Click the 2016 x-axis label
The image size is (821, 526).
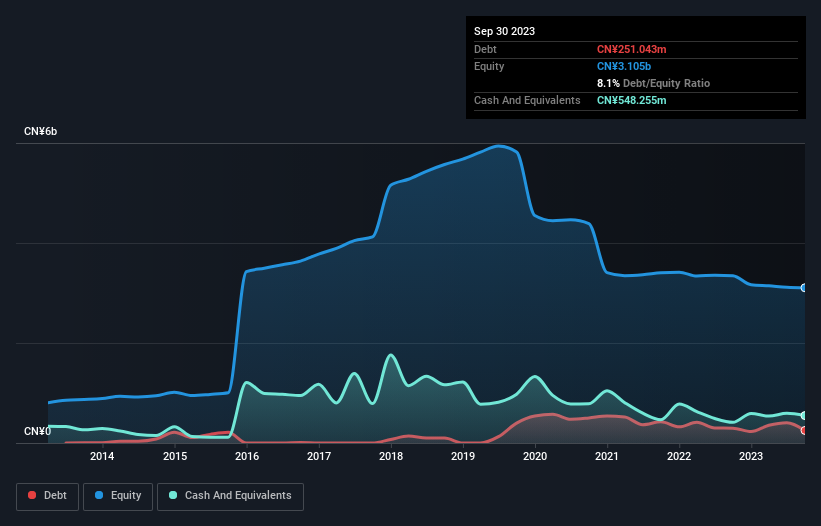pyautogui.click(x=247, y=456)
